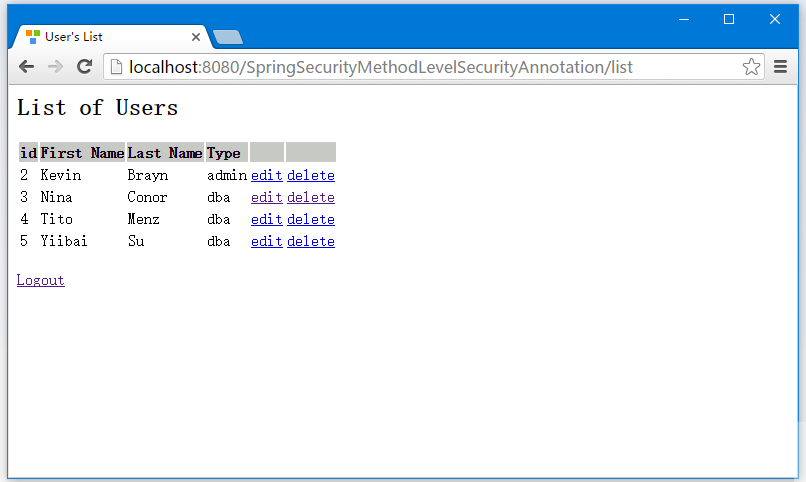Viewport: 806px width, 482px height.
Task: Open a new tab
Action: point(228,37)
